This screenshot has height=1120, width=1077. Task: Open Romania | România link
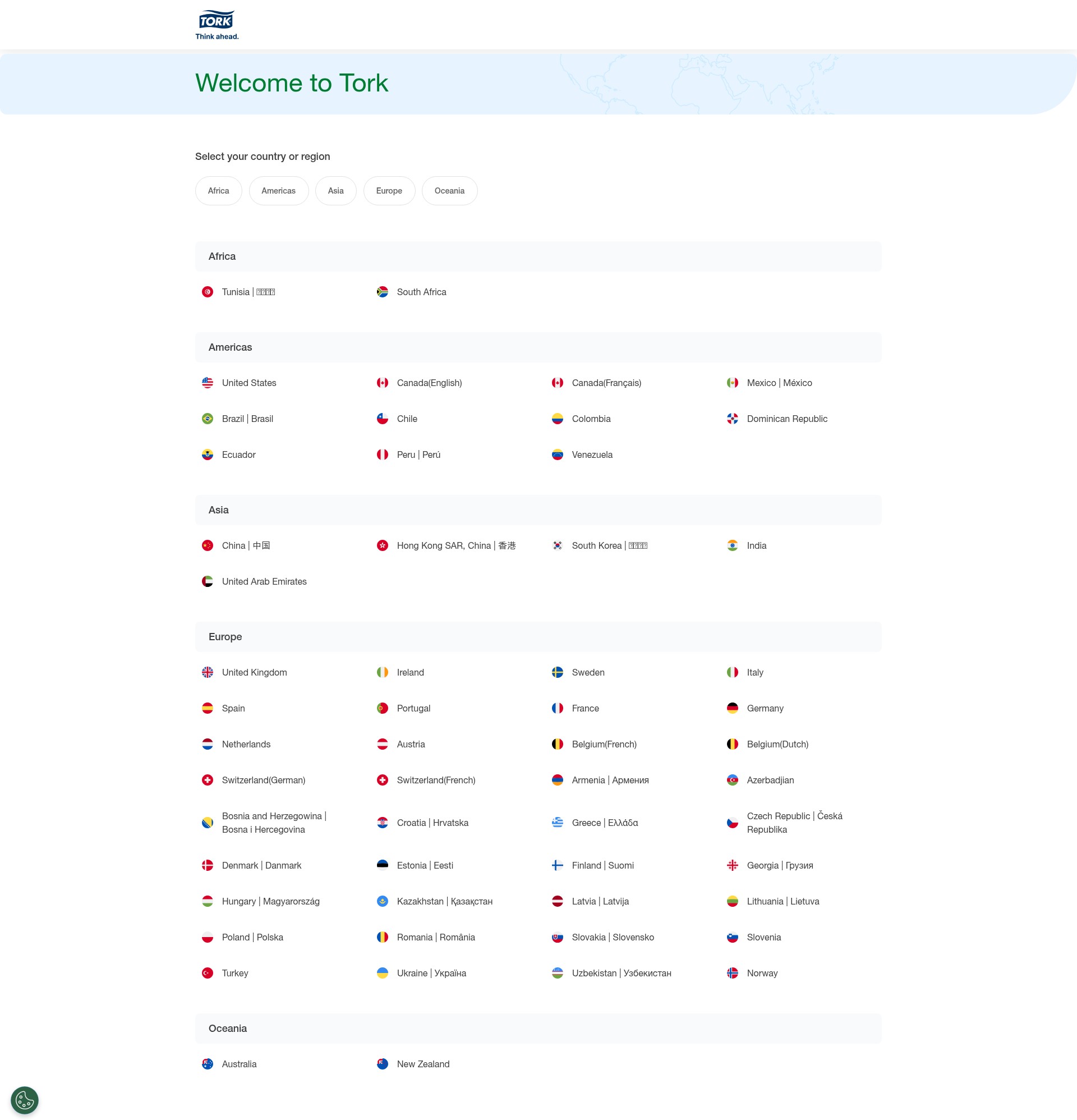click(436, 938)
